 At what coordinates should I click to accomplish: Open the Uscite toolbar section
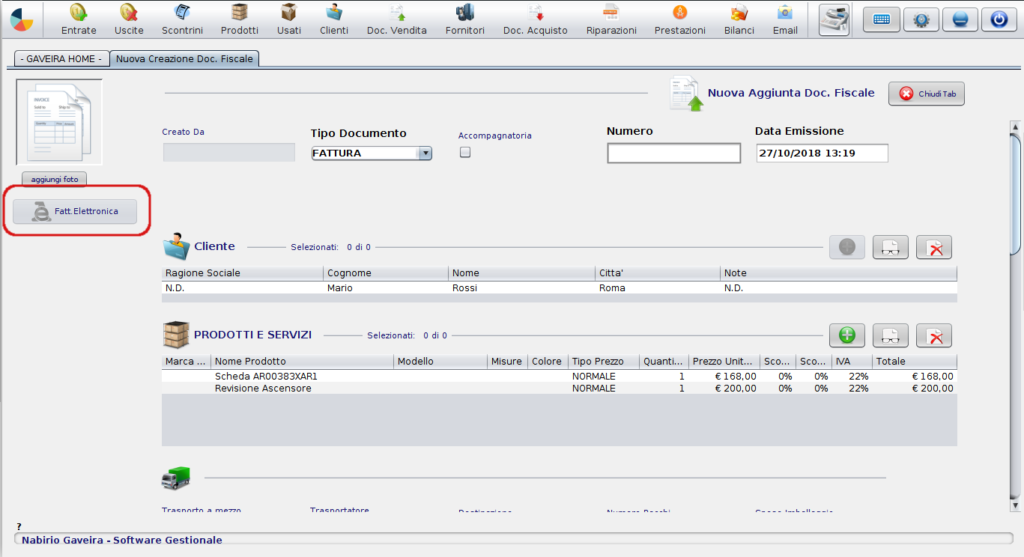[x=129, y=19]
